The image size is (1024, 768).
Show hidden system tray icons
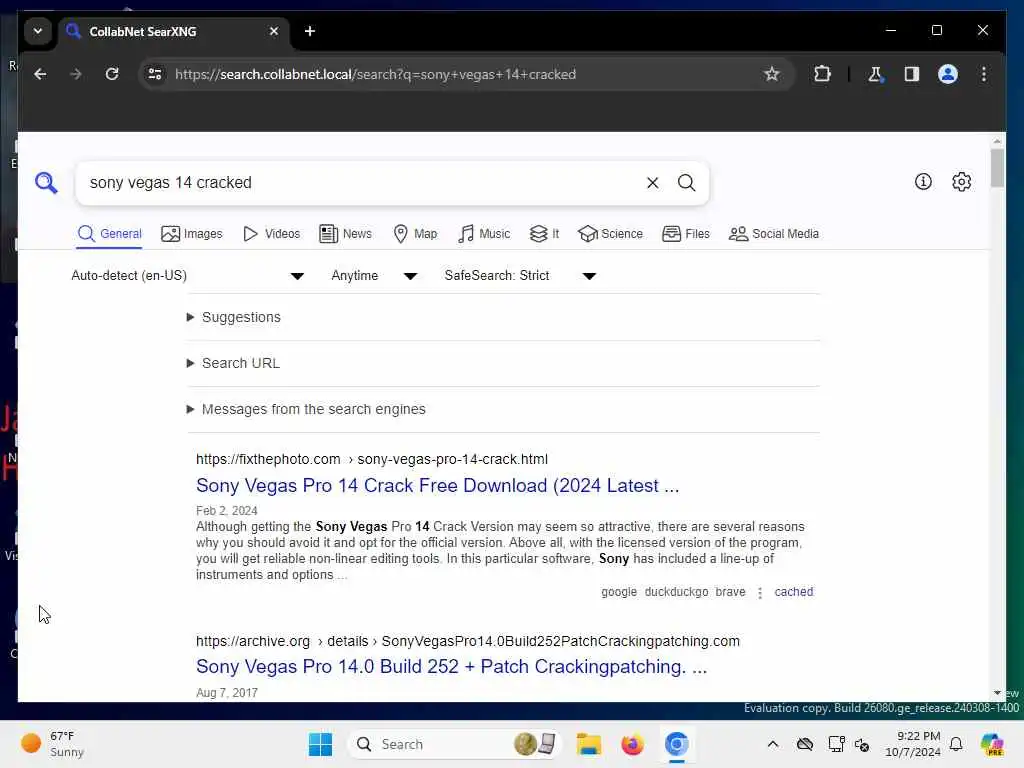coord(773,744)
